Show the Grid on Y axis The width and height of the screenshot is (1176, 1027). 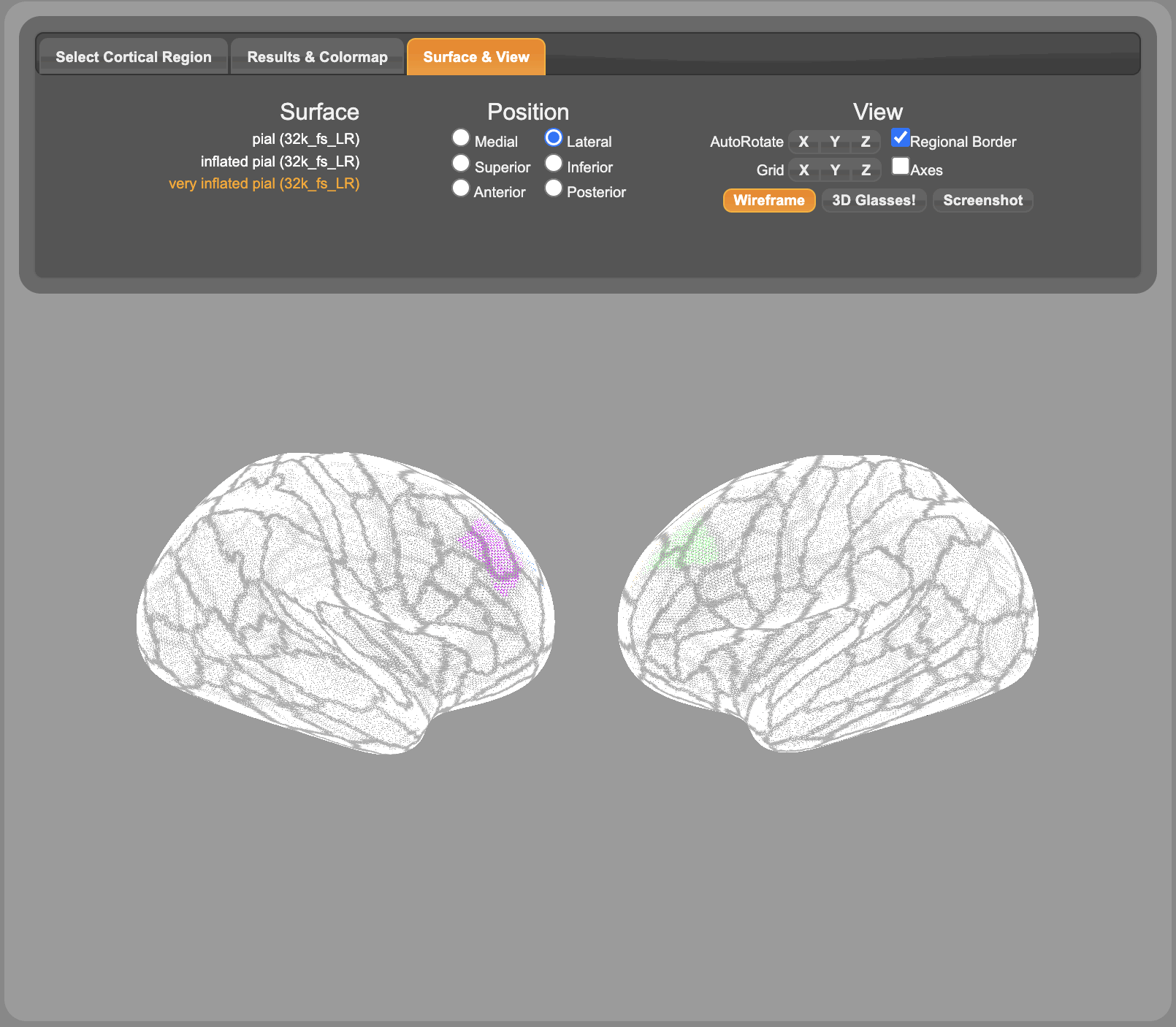[x=834, y=170]
